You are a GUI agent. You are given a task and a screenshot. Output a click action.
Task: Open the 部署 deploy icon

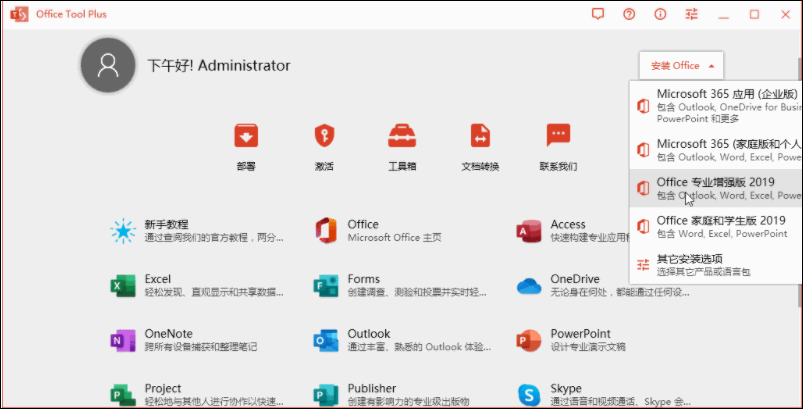click(246, 136)
